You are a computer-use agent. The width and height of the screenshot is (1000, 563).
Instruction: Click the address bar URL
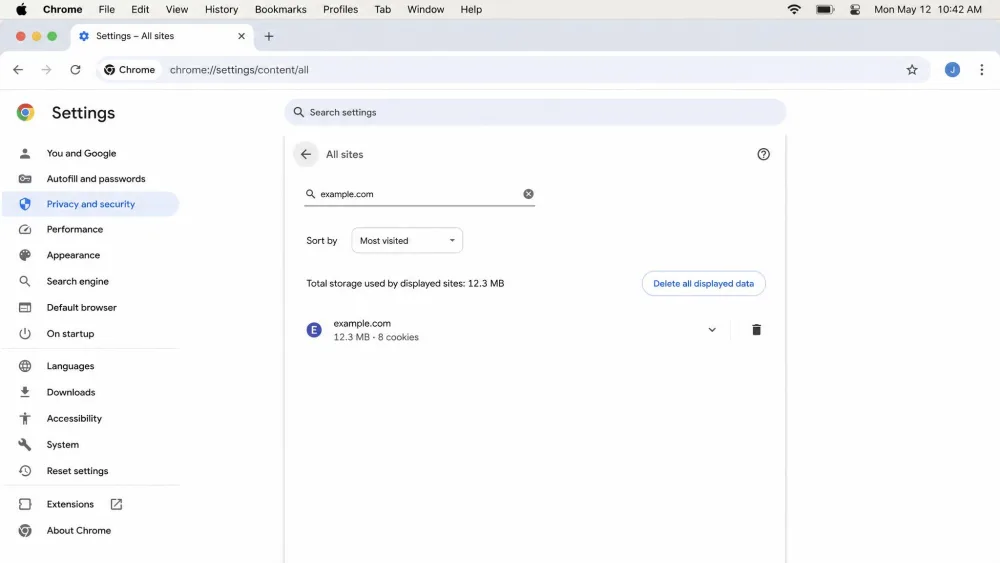click(239, 69)
